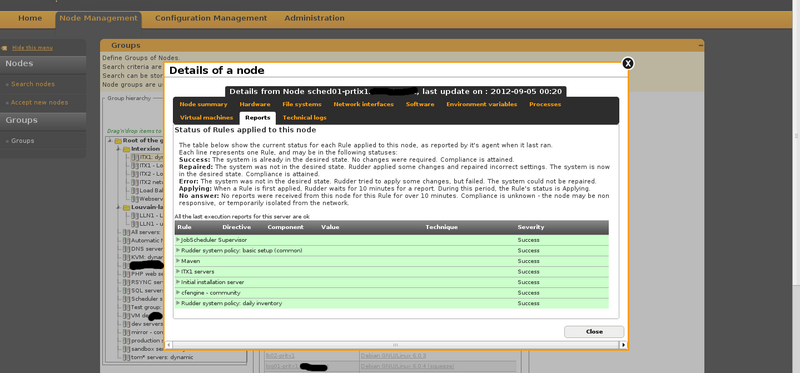Select the Reports tab

point(258,118)
